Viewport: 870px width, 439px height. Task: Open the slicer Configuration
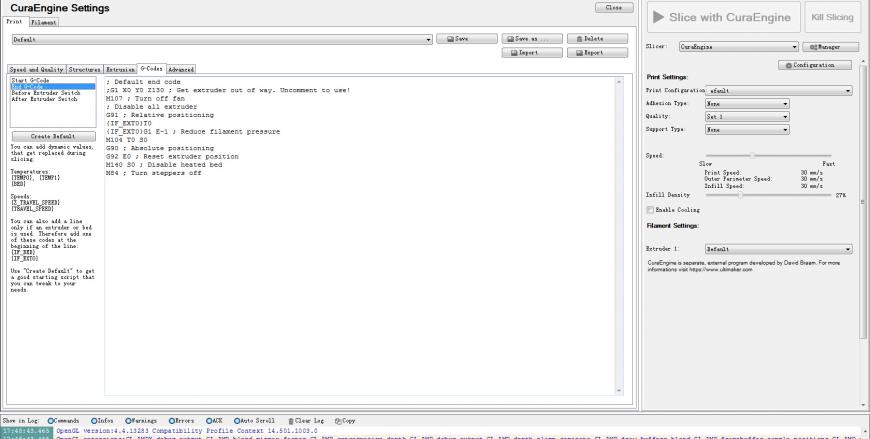[815, 65]
